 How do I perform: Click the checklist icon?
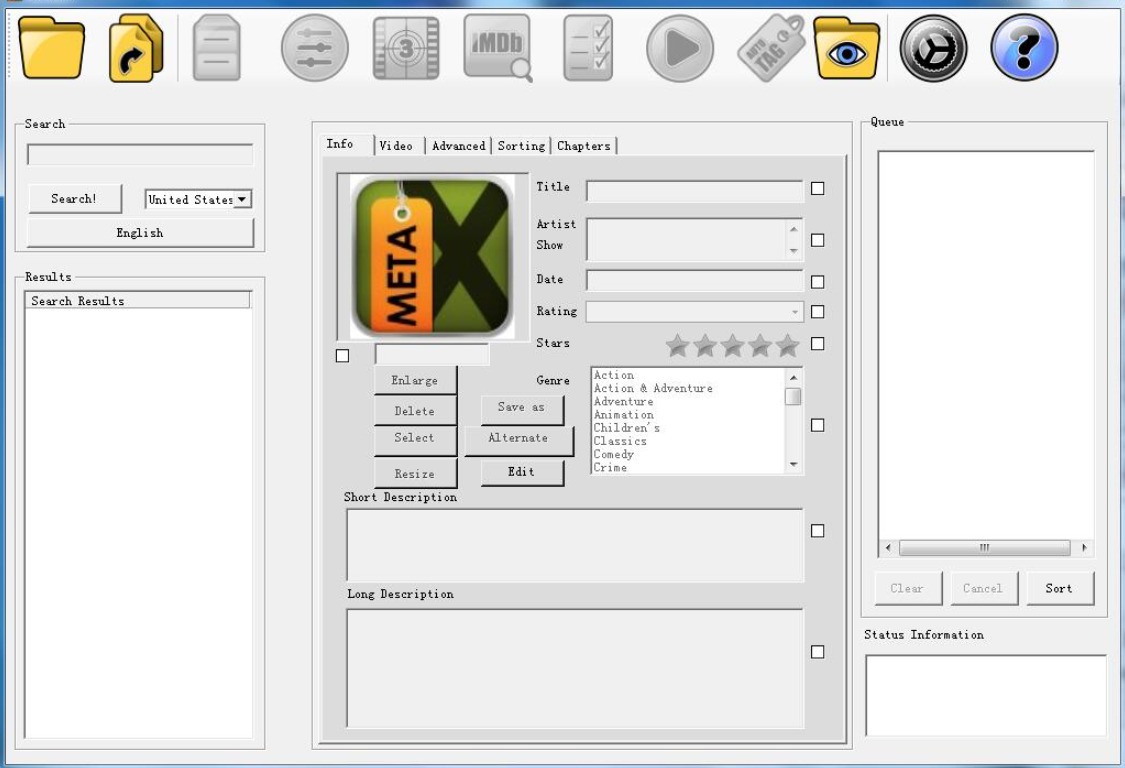tap(588, 48)
